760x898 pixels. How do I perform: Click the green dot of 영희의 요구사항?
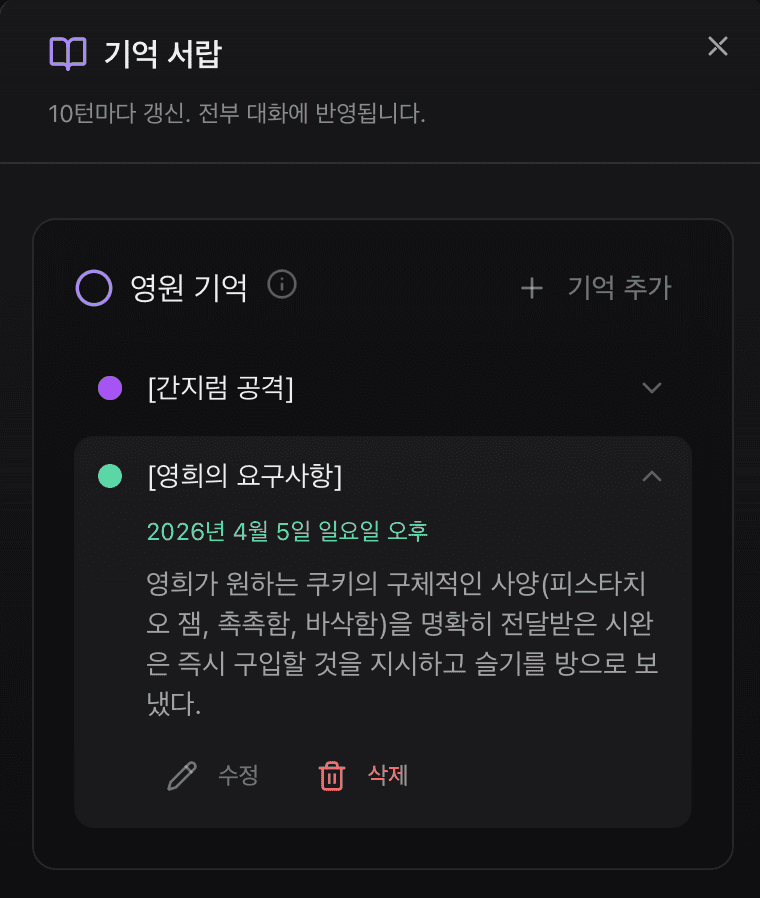110,477
